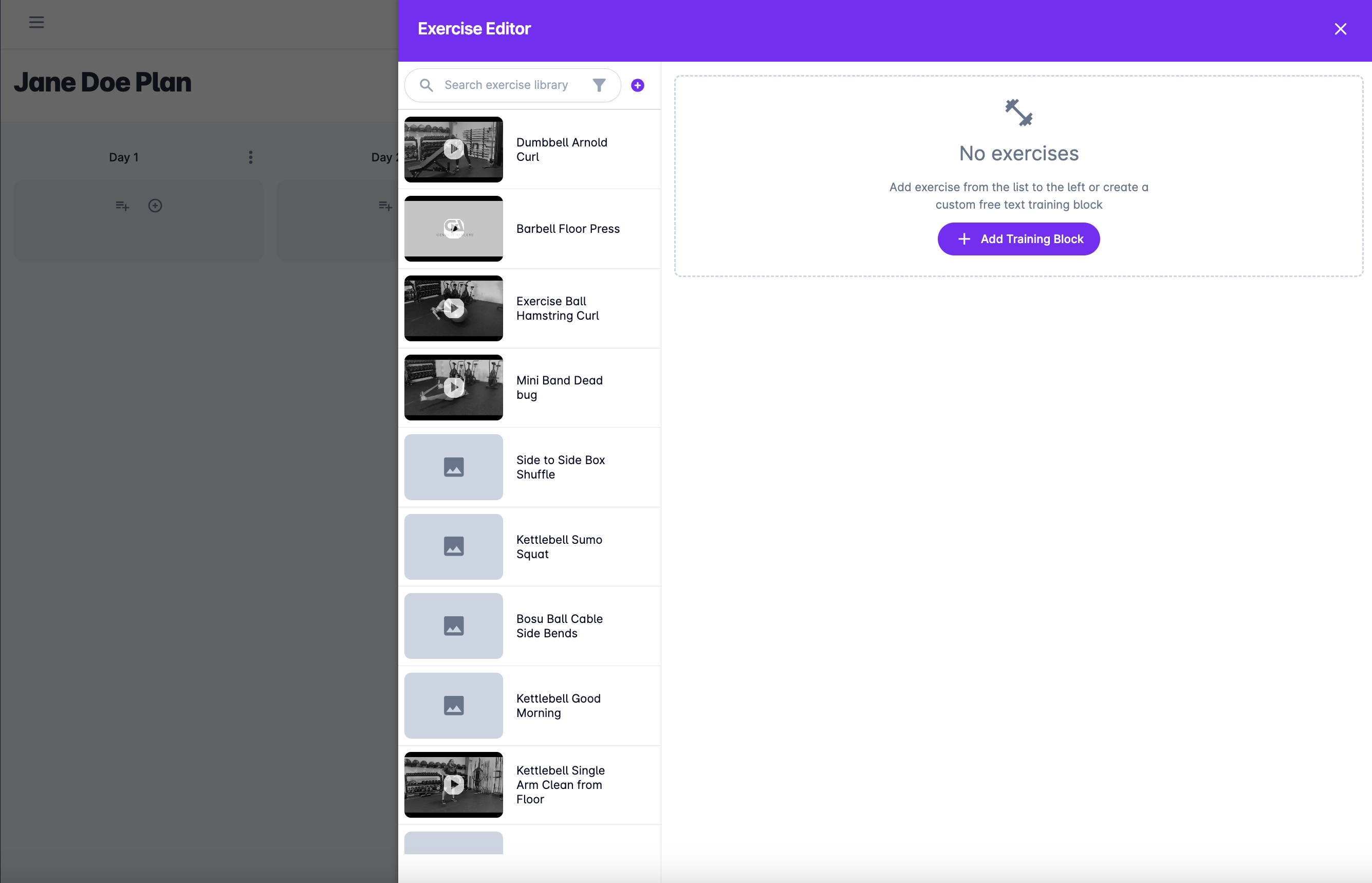Viewport: 1372px width, 883px height.
Task: Play the Mini Band Dead bug video
Action: point(453,388)
